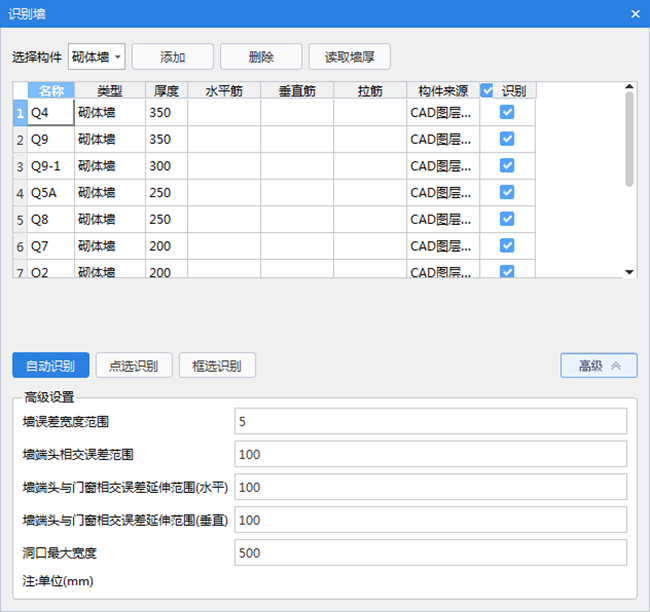Viewport: 650px width, 612px height.
Task: Uncheck the 识别 checkbox for Q4
Action: click(507, 113)
